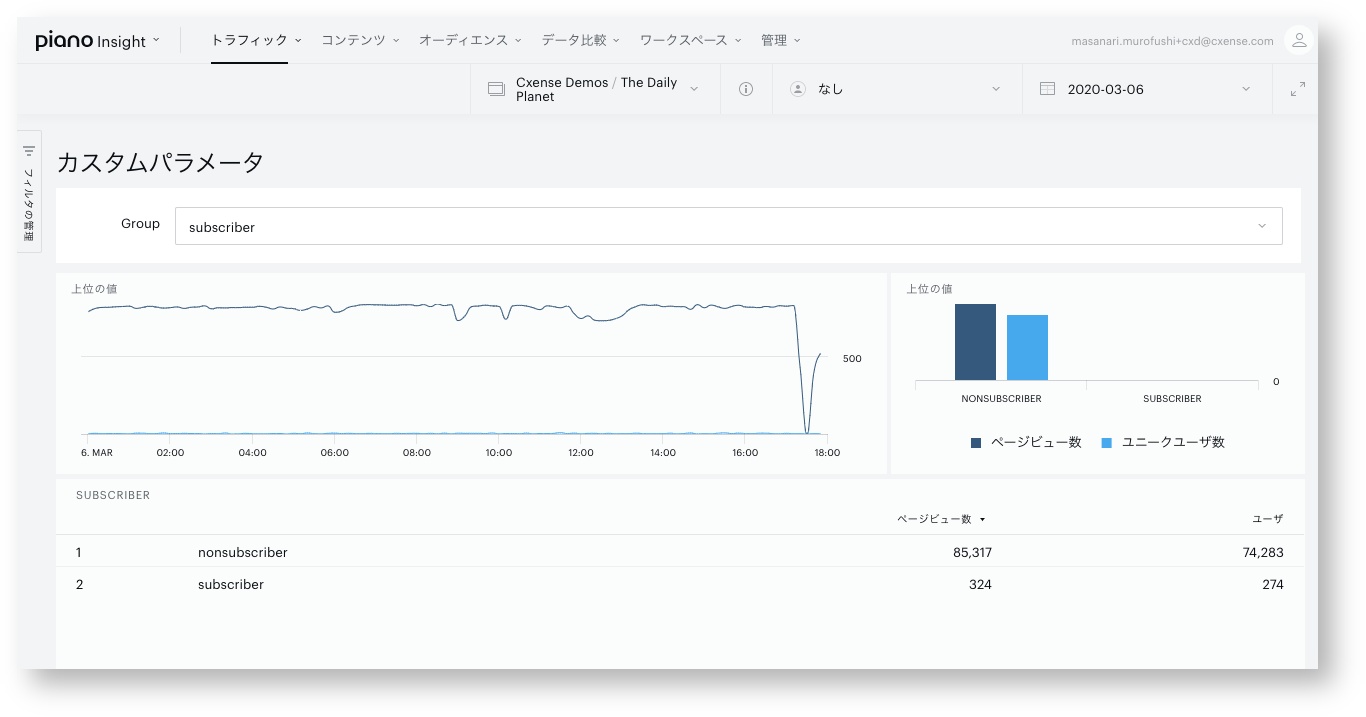Toggle ユニークユーザ数 legend entry
The height and width of the screenshot is (717, 1366).
click(x=1163, y=442)
